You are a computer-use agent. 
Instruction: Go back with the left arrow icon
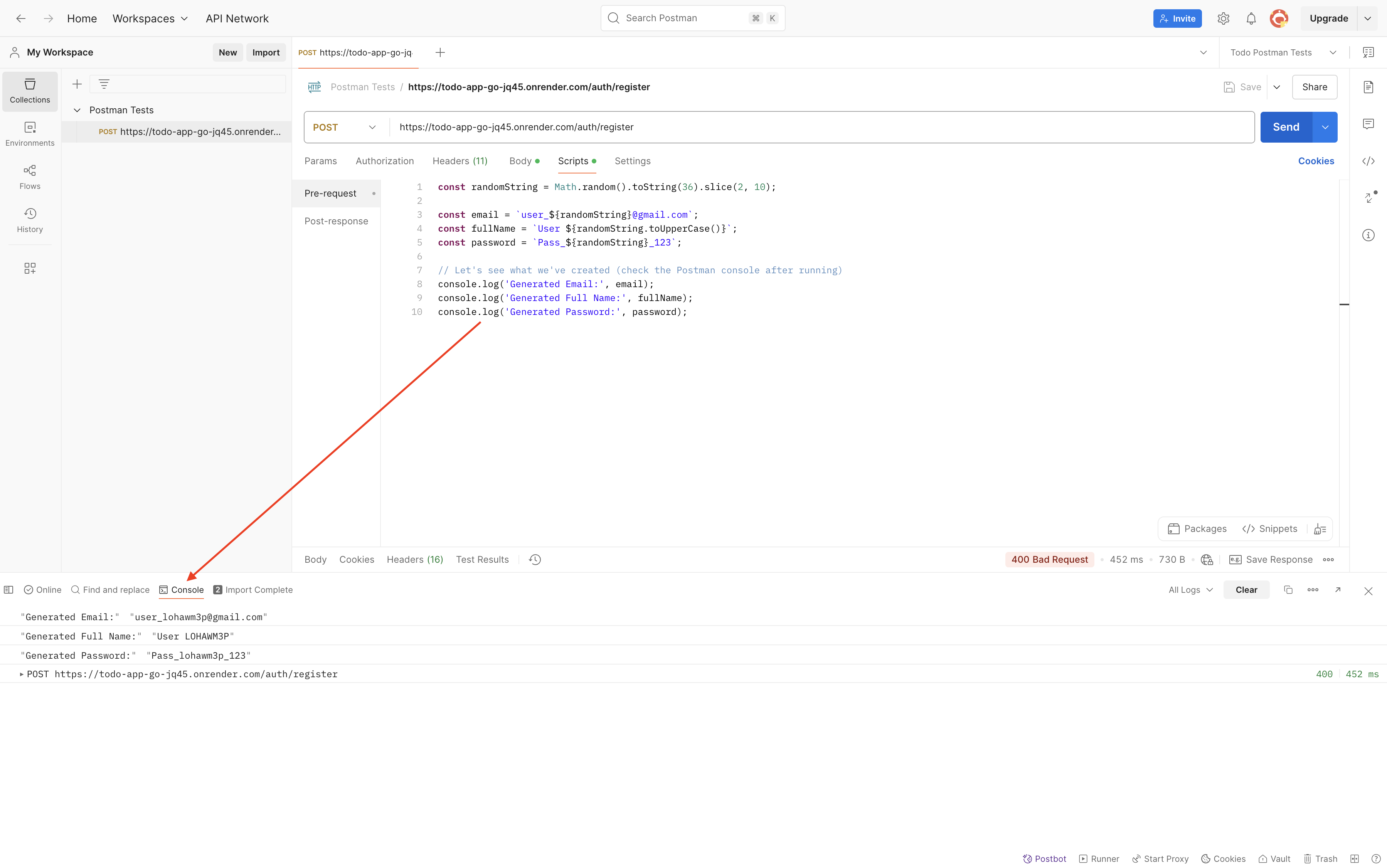point(21,19)
